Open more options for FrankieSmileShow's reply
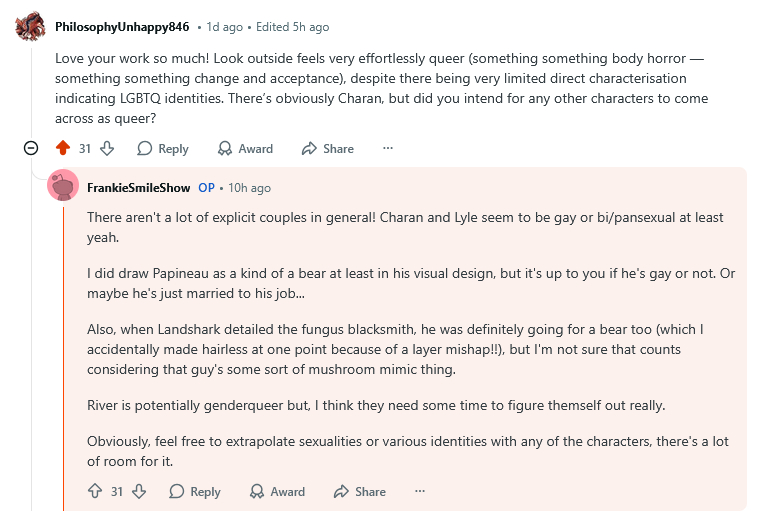Viewport: 763px width, 511px height. click(x=420, y=491)
